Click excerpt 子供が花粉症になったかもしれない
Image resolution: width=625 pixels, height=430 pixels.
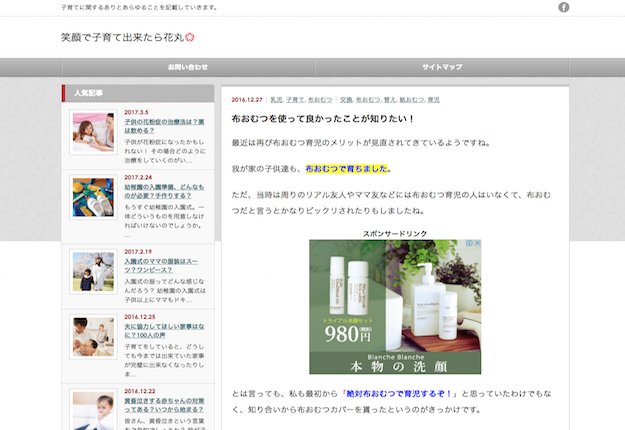tap(165, 151)
